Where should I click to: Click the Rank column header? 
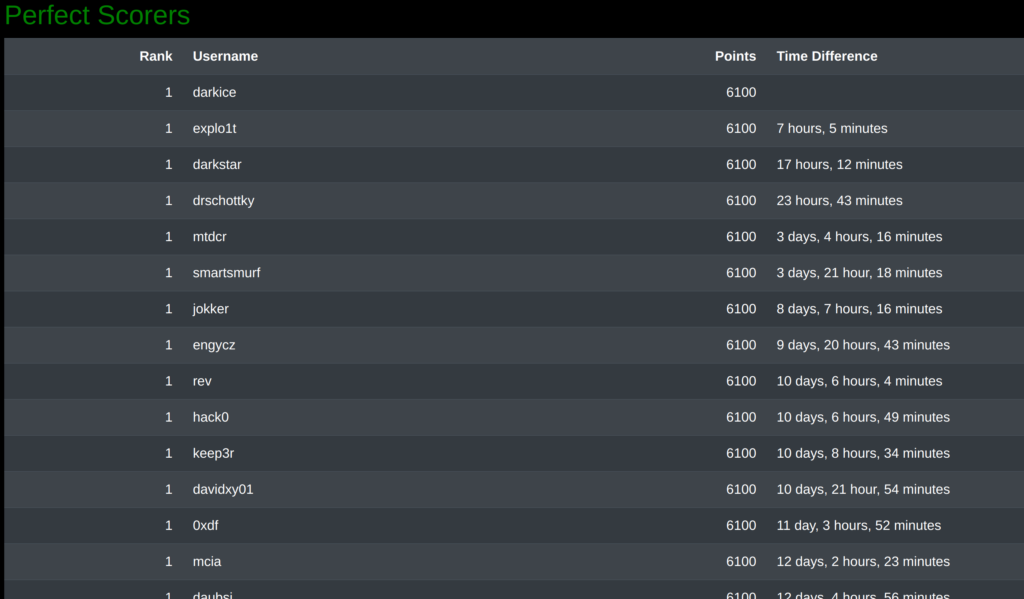(155, 56)
